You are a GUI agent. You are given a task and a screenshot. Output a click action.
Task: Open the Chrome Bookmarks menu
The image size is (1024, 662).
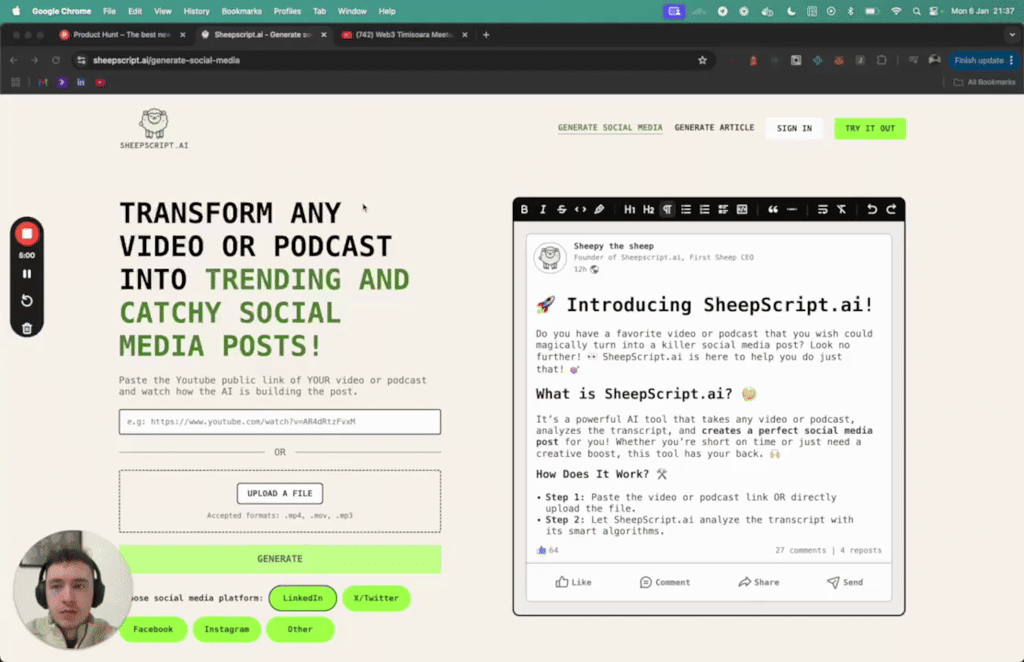click(242, 11)
